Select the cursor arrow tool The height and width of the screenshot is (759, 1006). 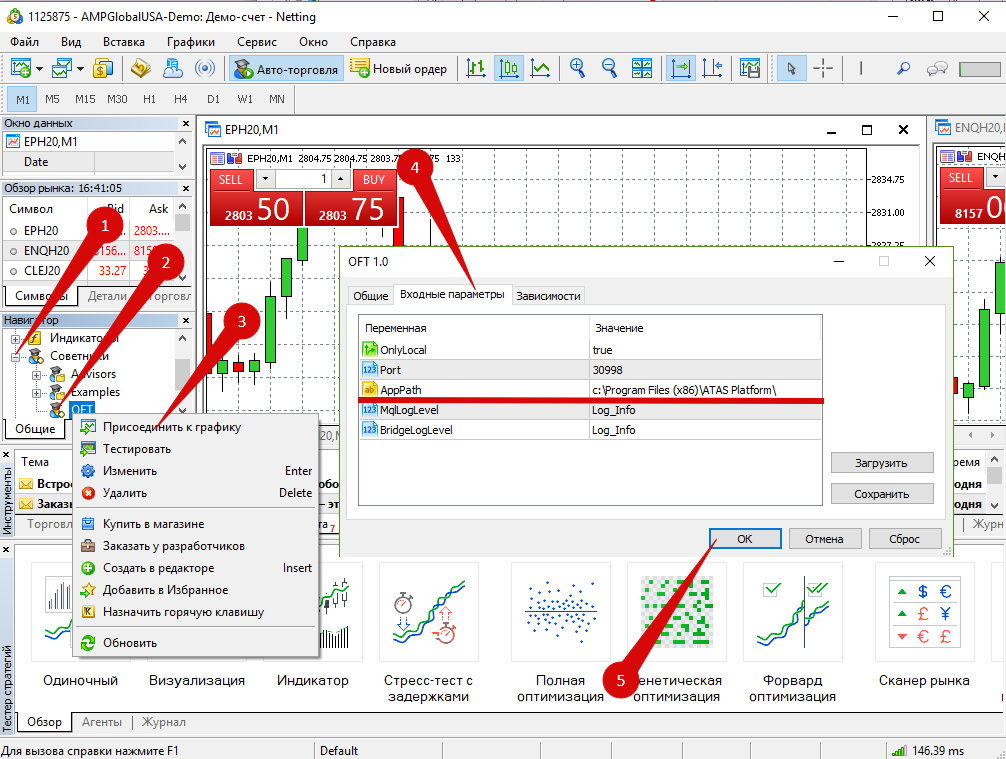pos(791,68)
